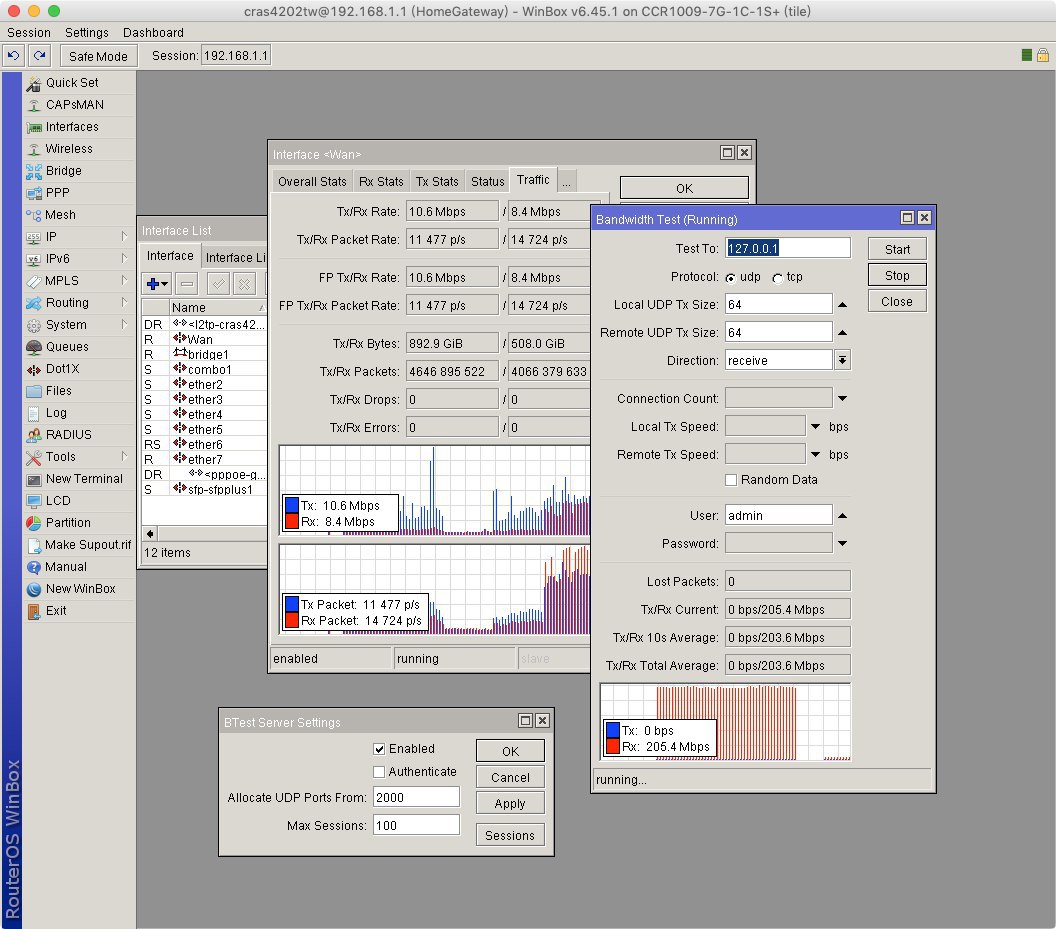Switch to the Overall Stats tab
Image resolution: width=1056 pixels, height=929 pixels.
pos(312,182)
